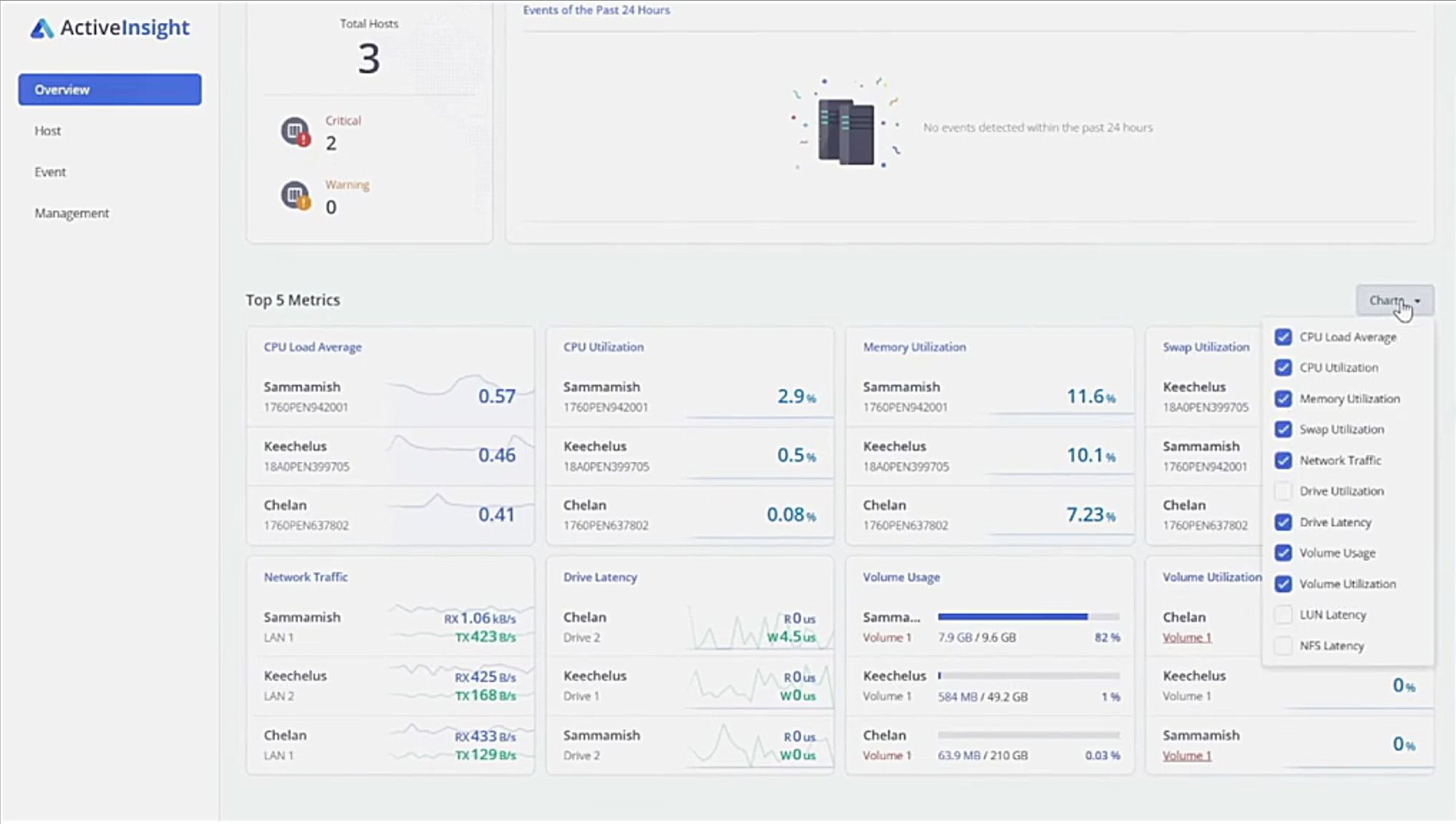Uncheck CPU Utilization checkbox
Screen dimensions: 1456x824
1283,368
